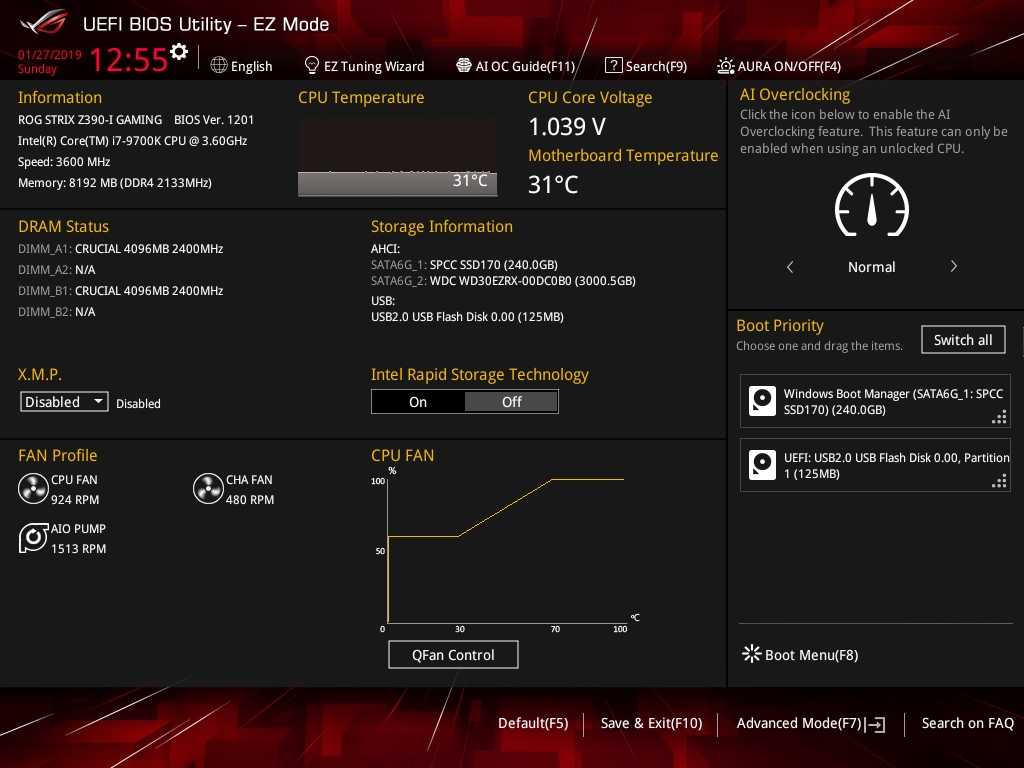Click the CPU FAN icon
The width and height of the screenshot is (1024, 768).
pos(33,489)
